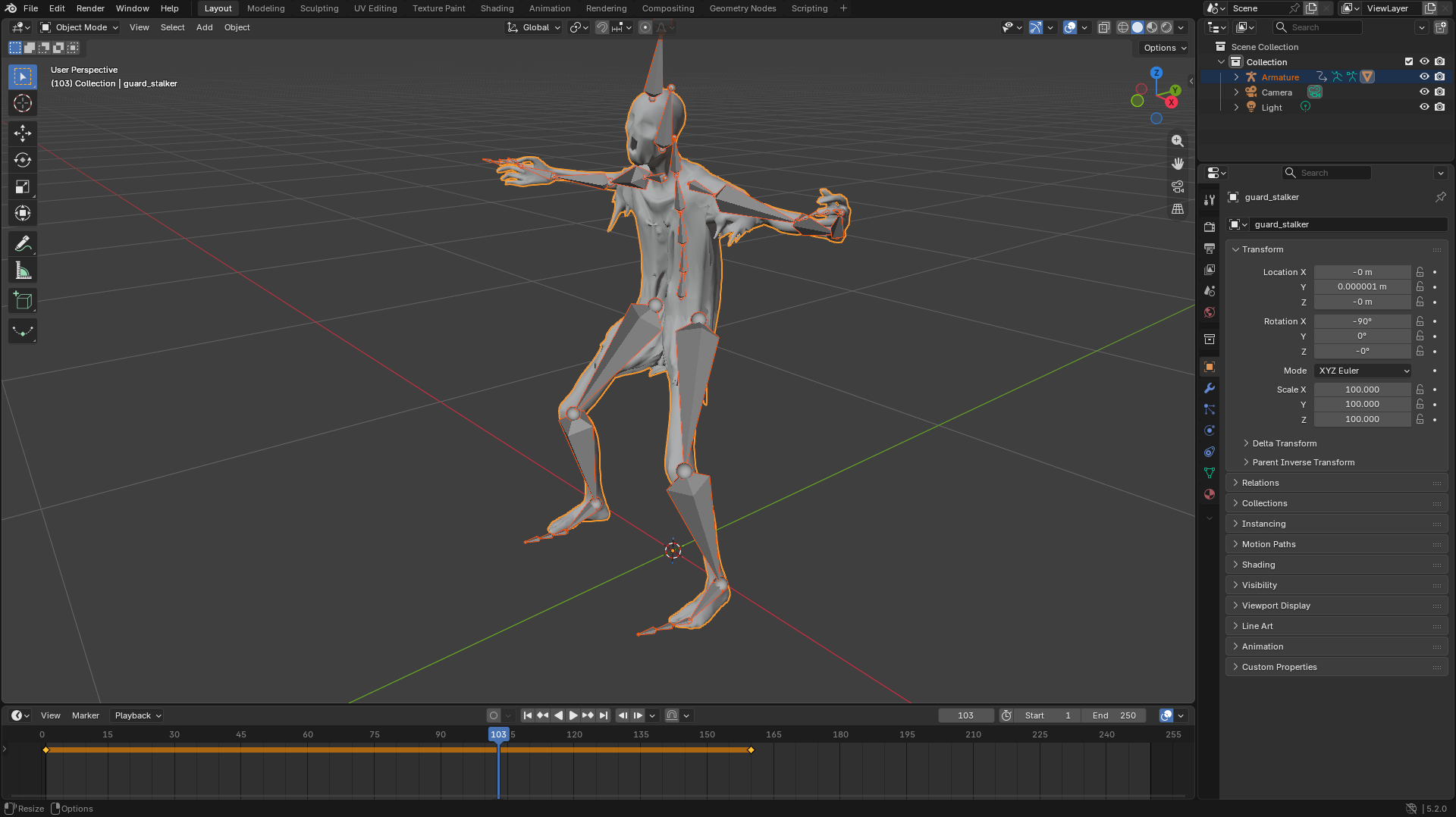Hide the Armature in the viewport
Image resolution: width=1456 pixels, height=817 pixels.
click(1424, 77)
